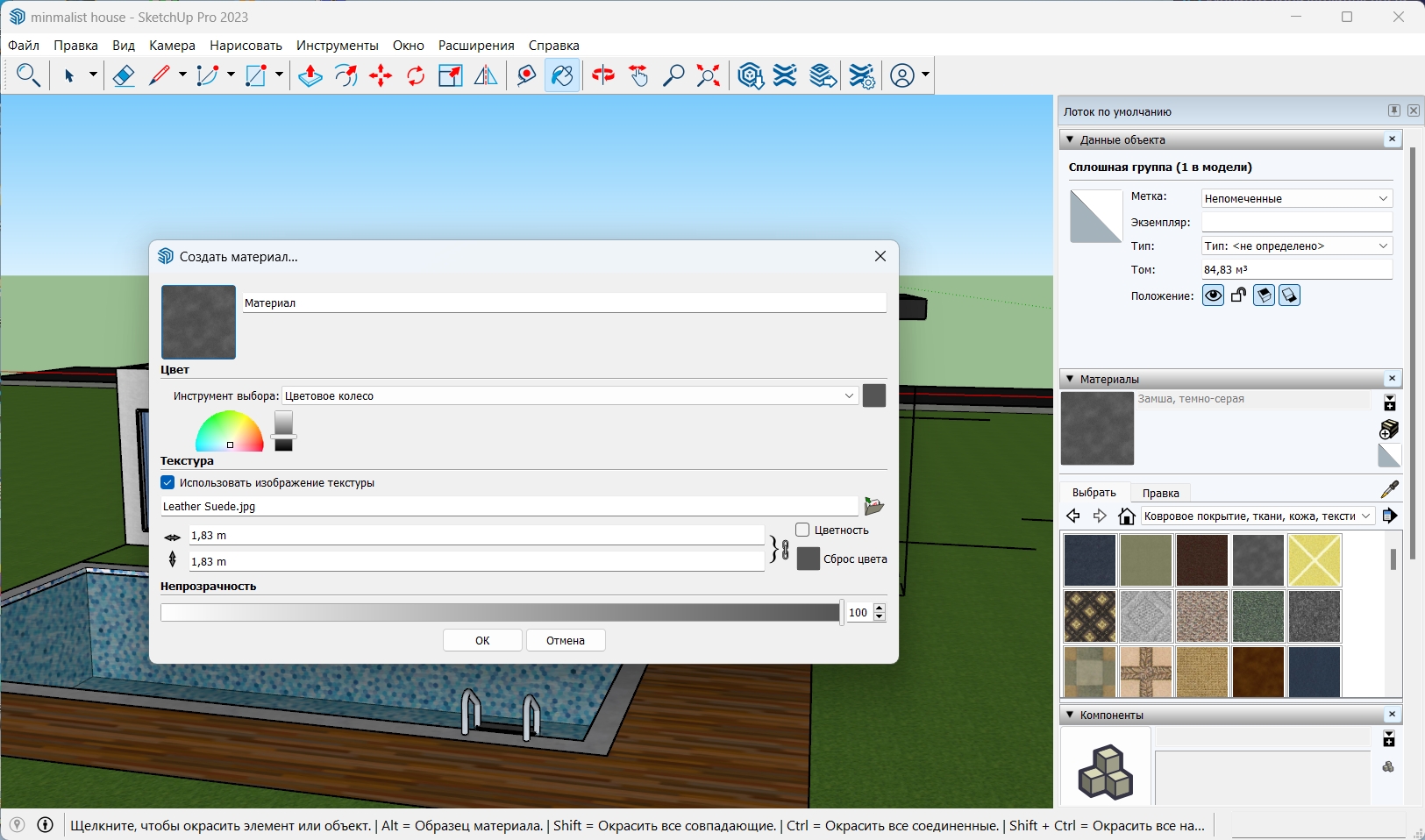Switch to the Правка tab

pyautogui.click(x=1161, y=493)
